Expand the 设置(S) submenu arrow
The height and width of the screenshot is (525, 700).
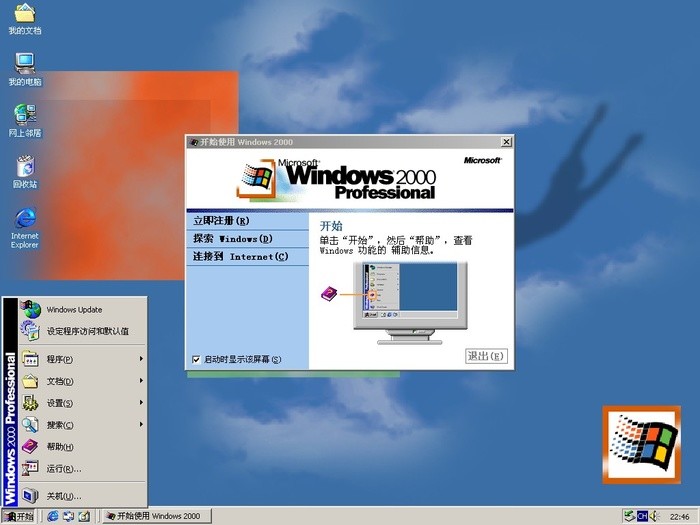(141, 402)
